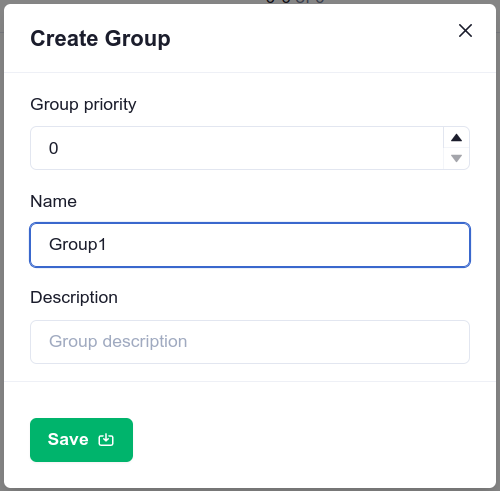The width and height of the screenshot is (500, 491).
Task: Close the Create Group dialog
Action: pos(465,31)
